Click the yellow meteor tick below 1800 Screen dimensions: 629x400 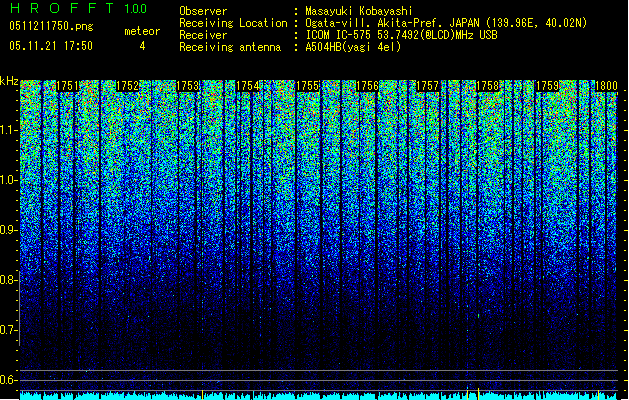point(599,394)
